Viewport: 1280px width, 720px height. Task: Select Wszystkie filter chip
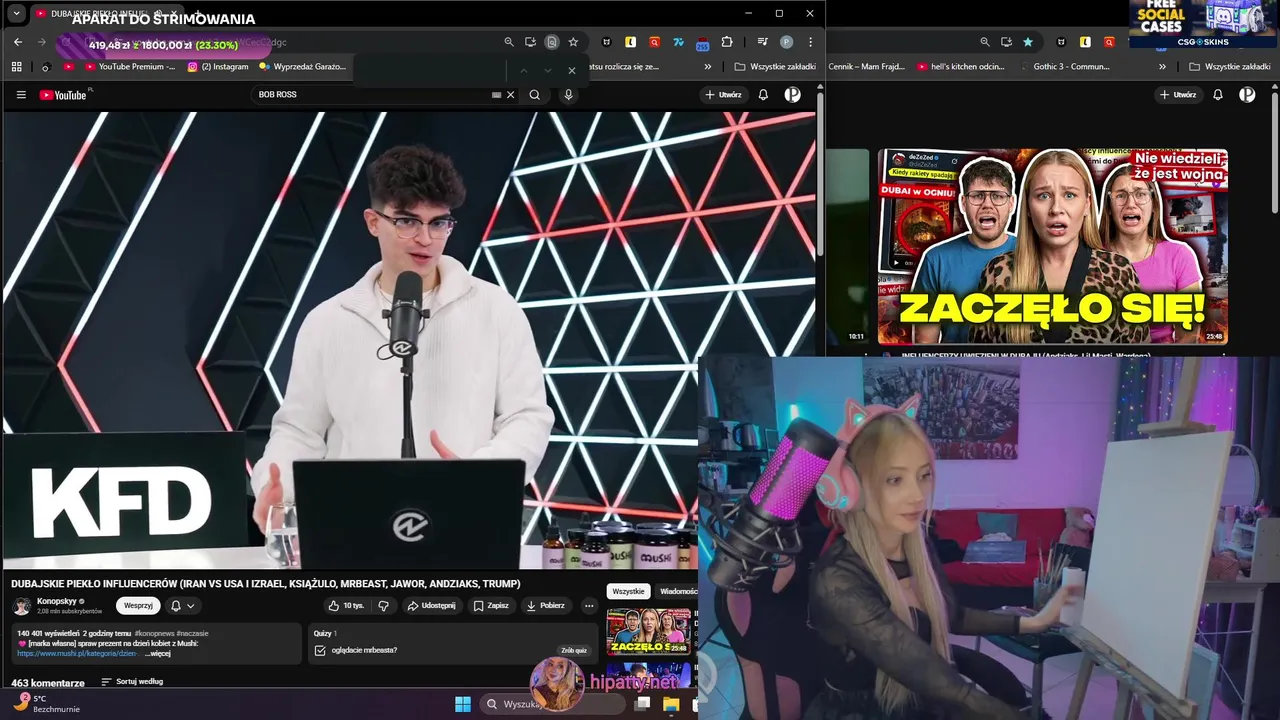tap(628, 591)
